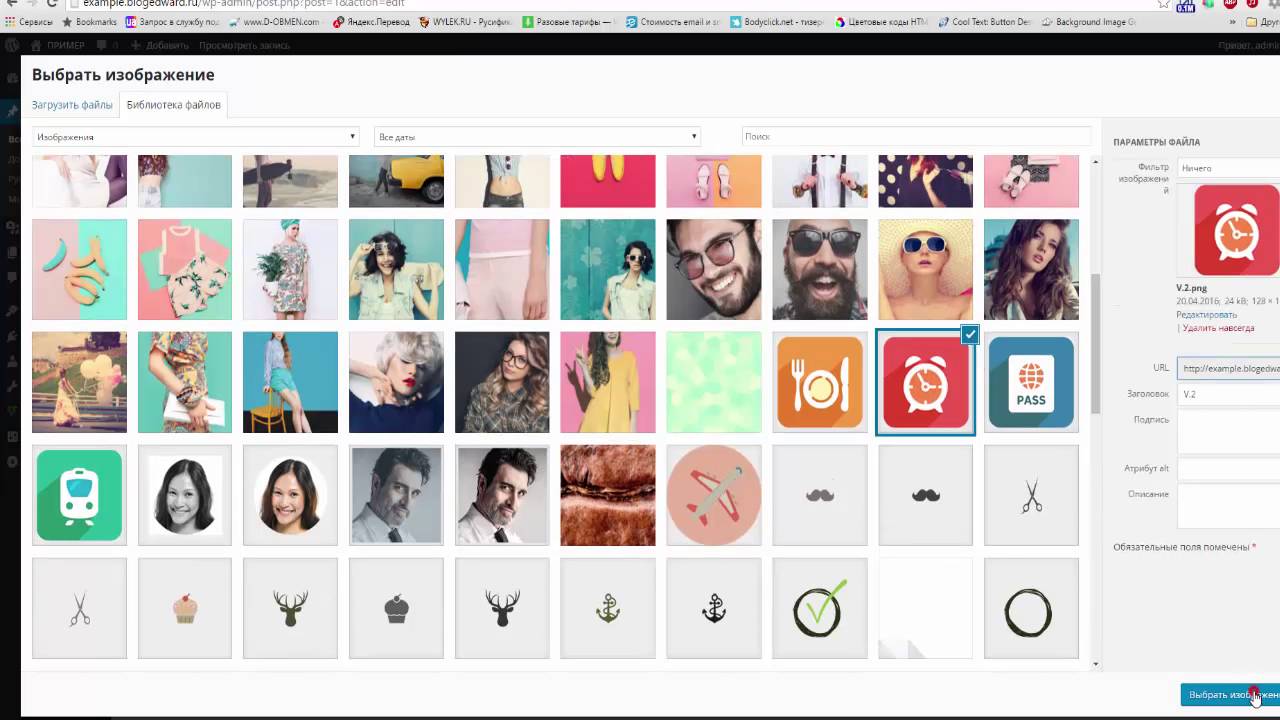Click the Заголовок field containing V.2
Image resolution: width=1280 pixels, height=720 pixels.
[x=1229, y=394]
